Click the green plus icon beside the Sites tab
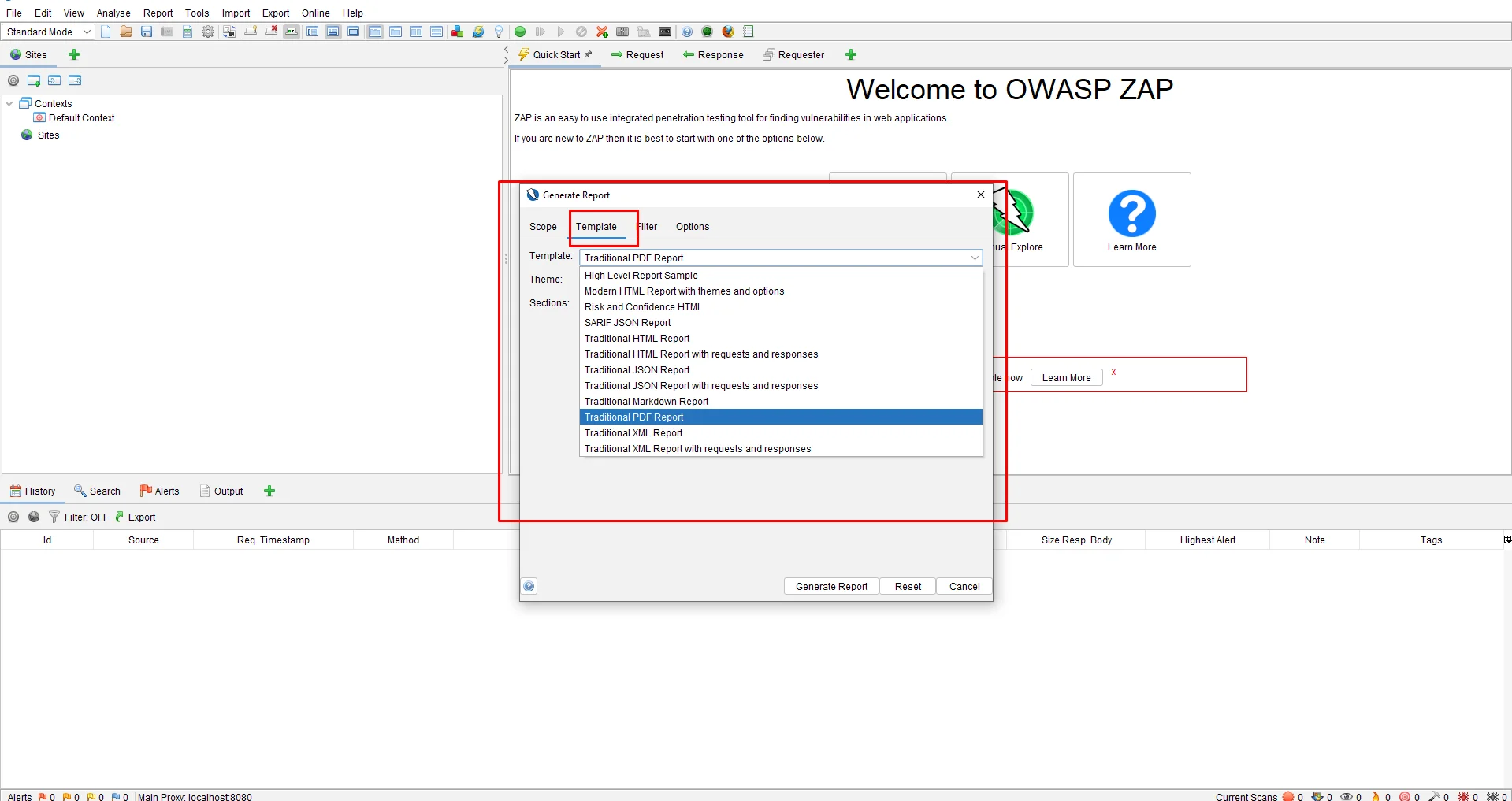This screenshot has height=801, width=1512. pyautogui.click(x=74, y=54)
